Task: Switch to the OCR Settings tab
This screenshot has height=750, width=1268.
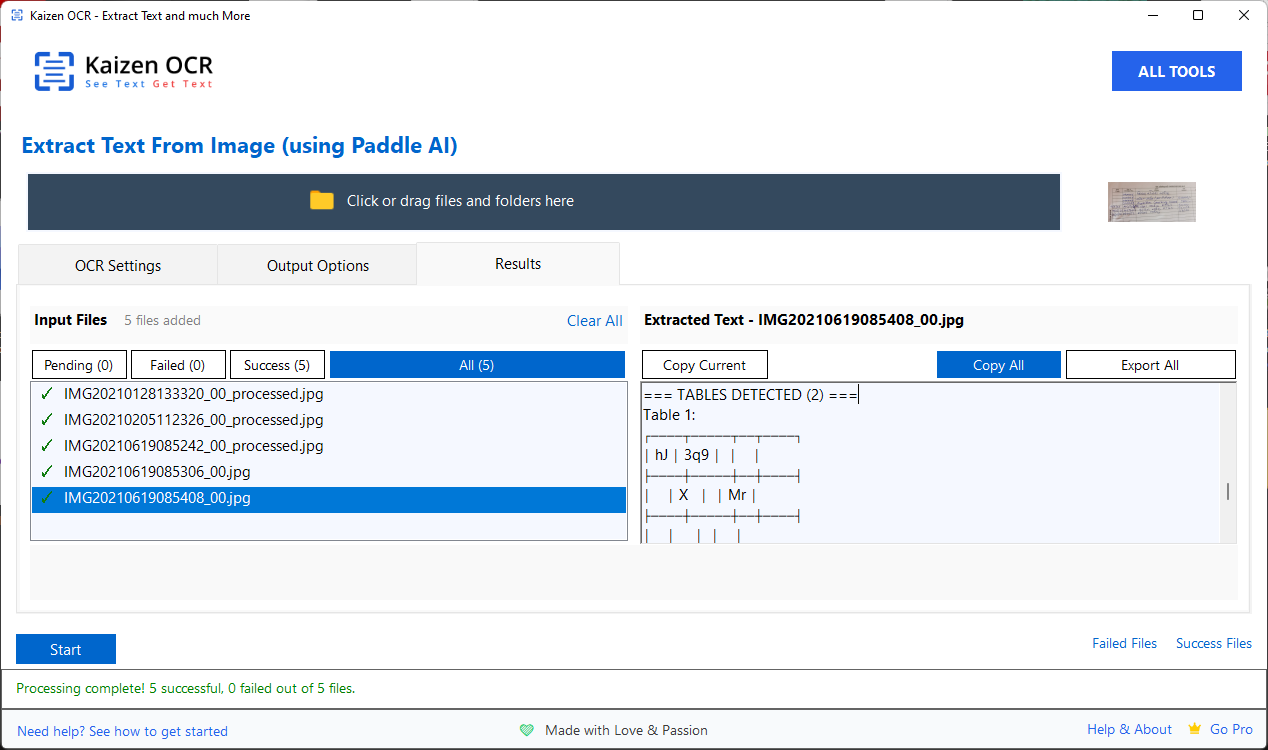Action: 118,265
